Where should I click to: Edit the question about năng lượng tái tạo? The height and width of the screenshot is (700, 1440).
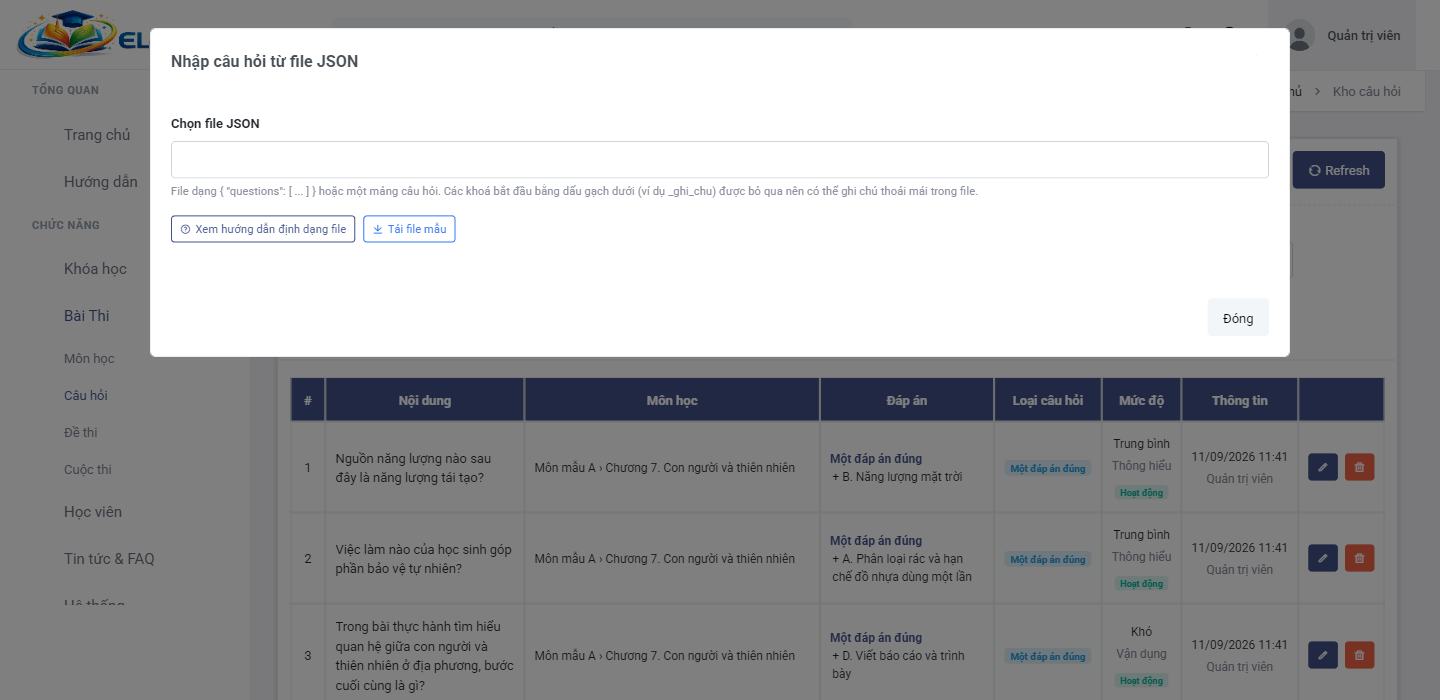coord(1323,467)
